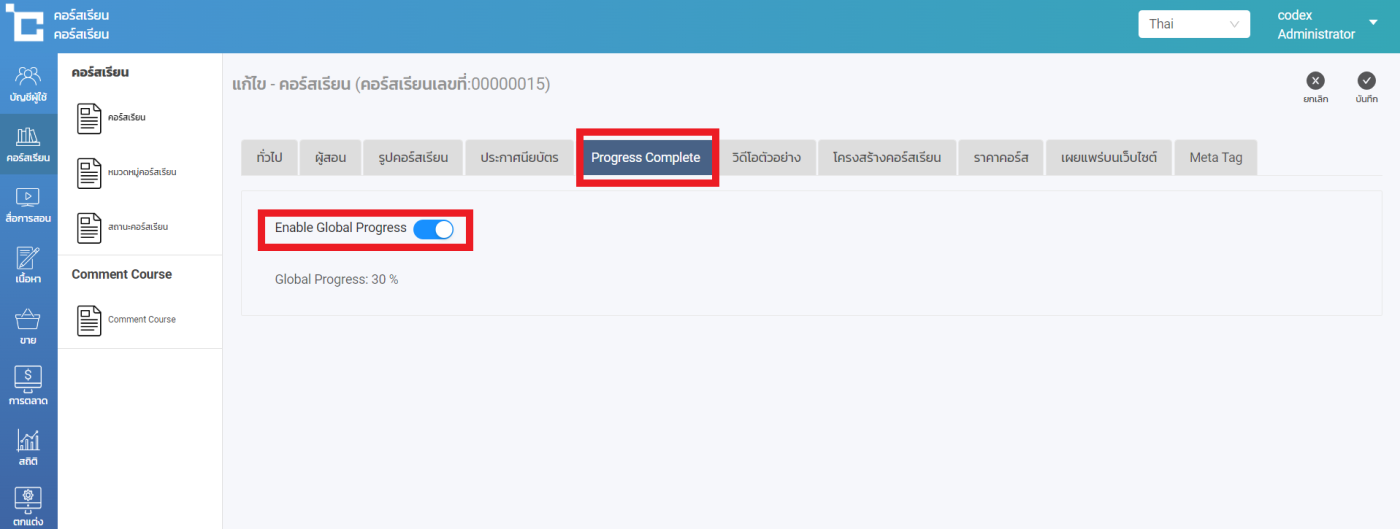Click the cancel X icon
Viewport: 1400px width, 529px height.
(1315, 81)
